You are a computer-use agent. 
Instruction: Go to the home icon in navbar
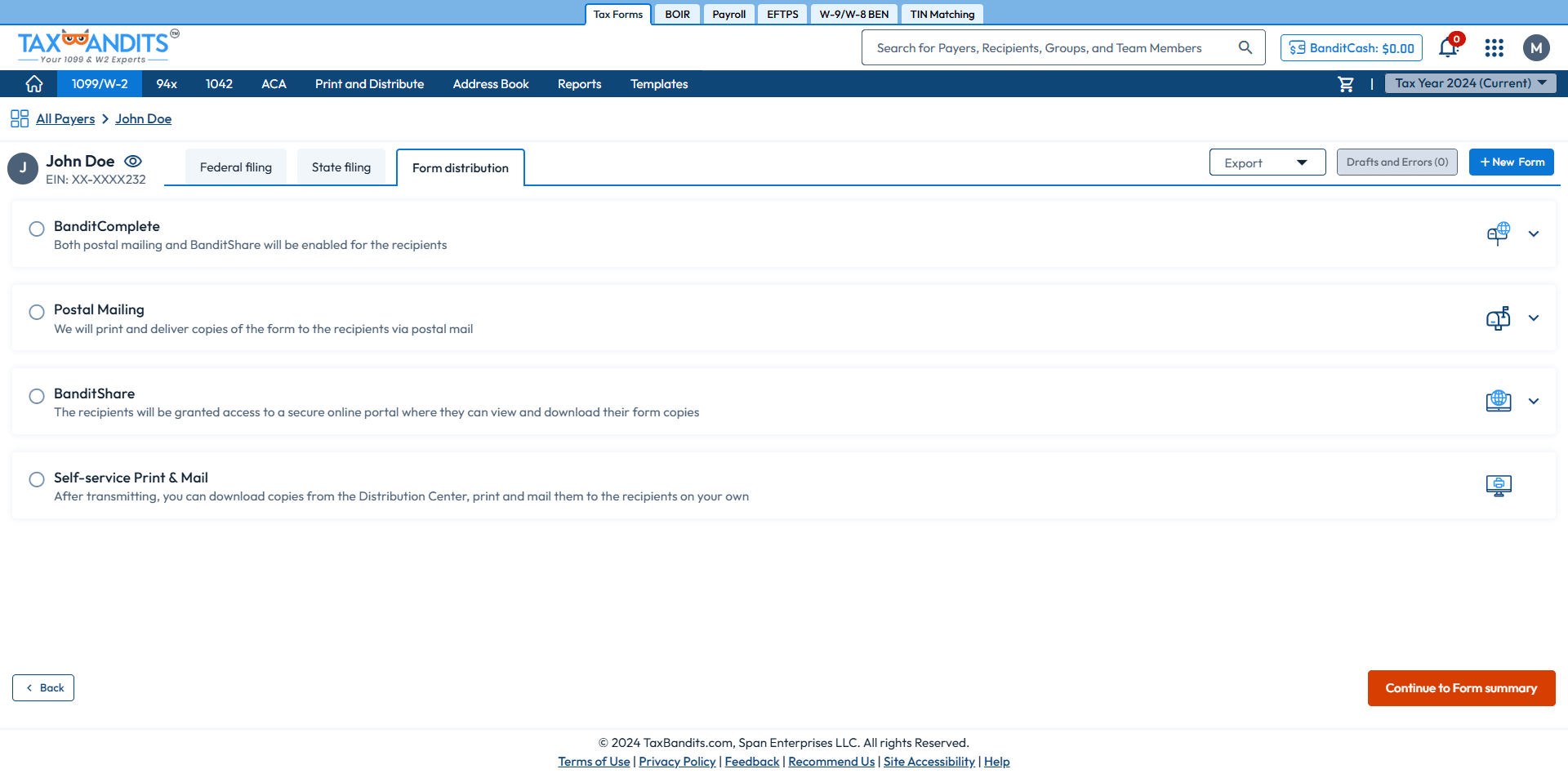34,84
